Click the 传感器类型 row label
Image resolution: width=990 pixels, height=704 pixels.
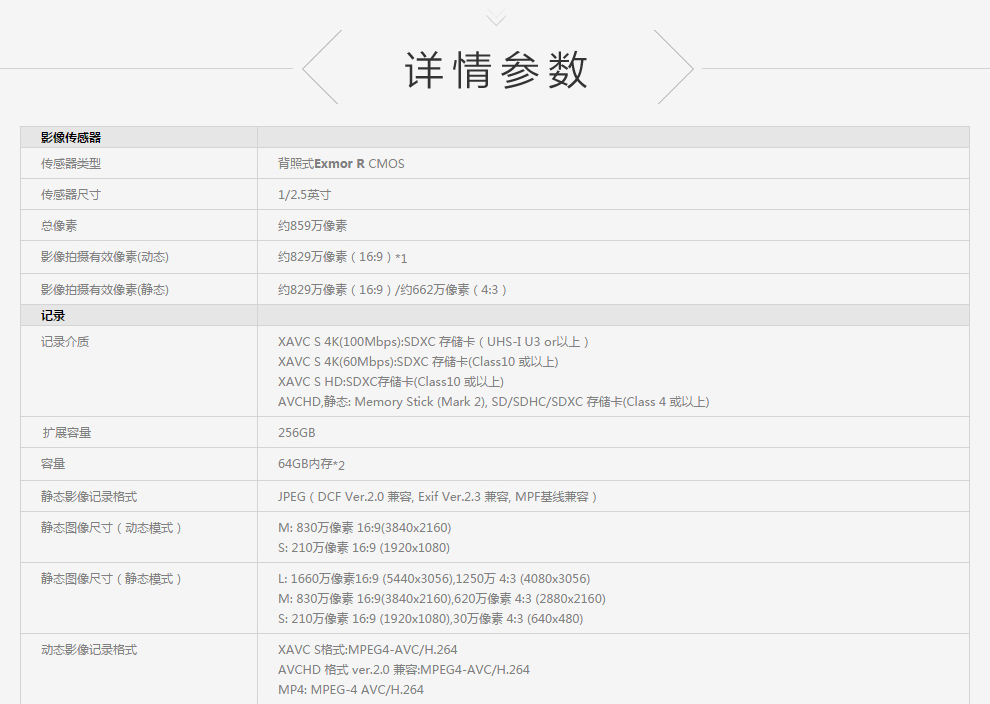(71, 163)
